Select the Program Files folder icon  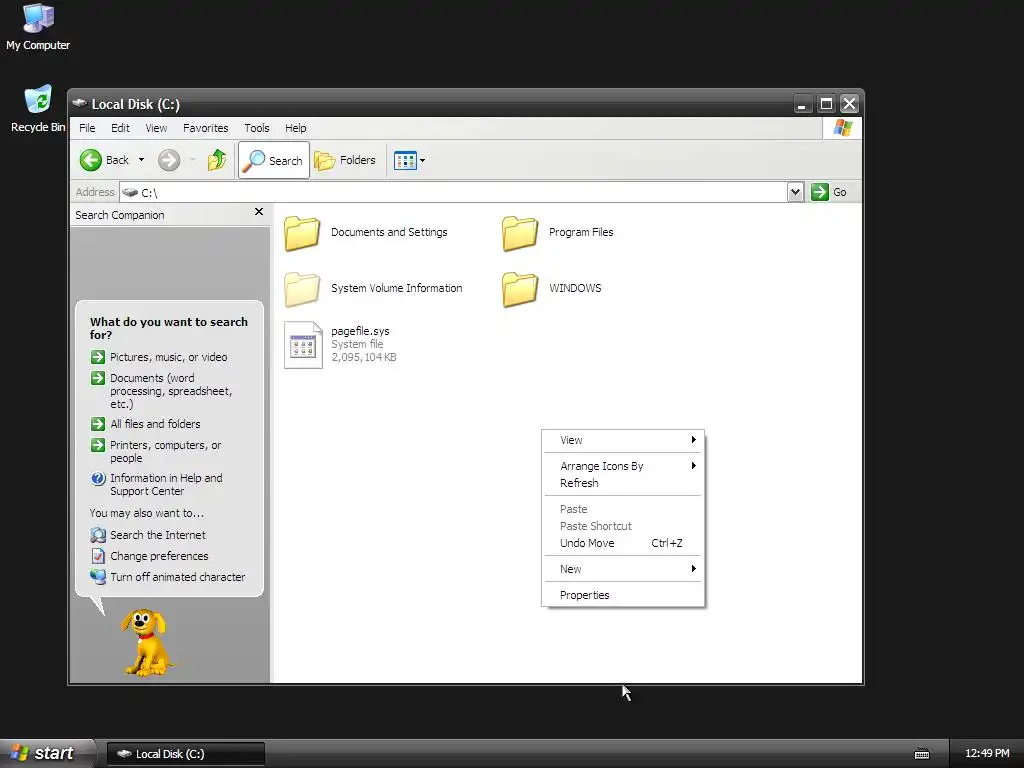coord(520,233)
